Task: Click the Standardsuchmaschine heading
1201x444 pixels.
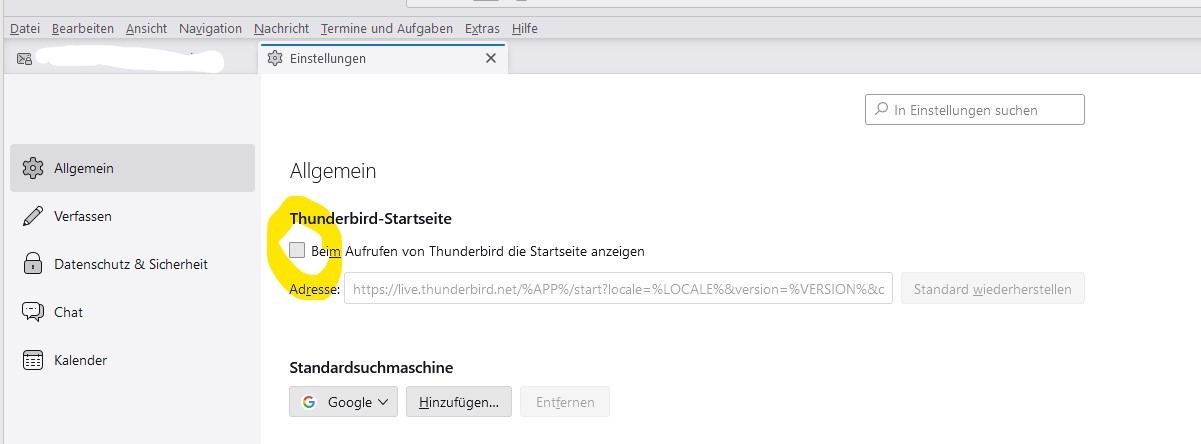Action: click(x=371, y=368)
